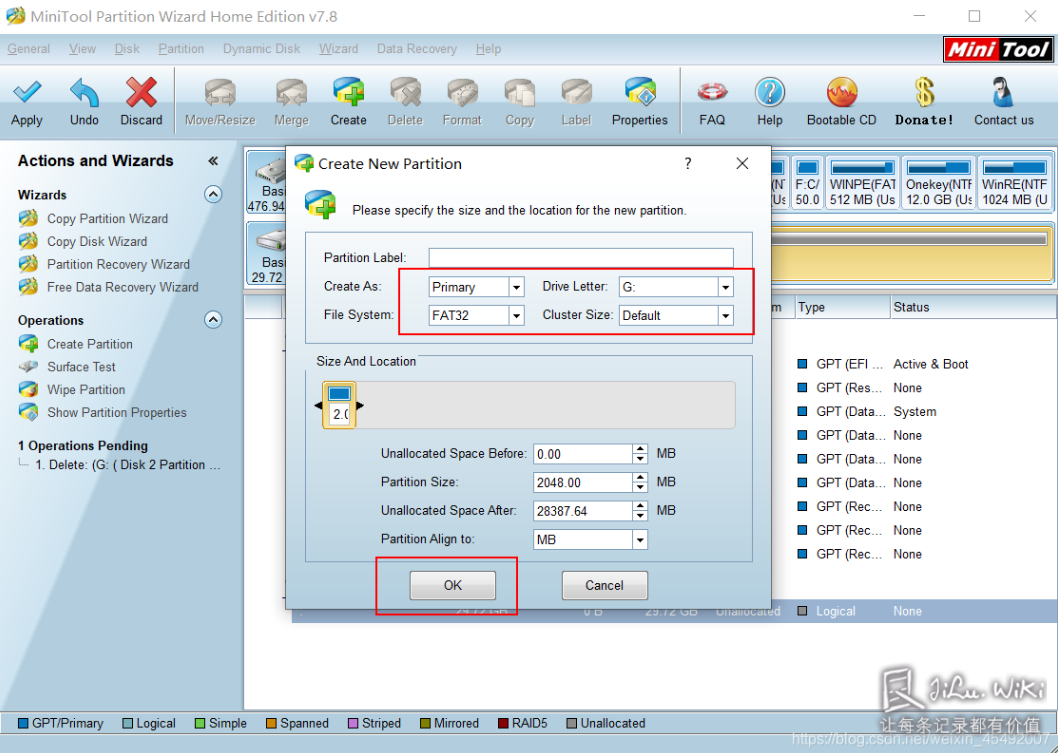Screen dimensions: 1058x753
Task: Click the Format toolbar icon
Action: pyautogui.click(x=462, y=92)
